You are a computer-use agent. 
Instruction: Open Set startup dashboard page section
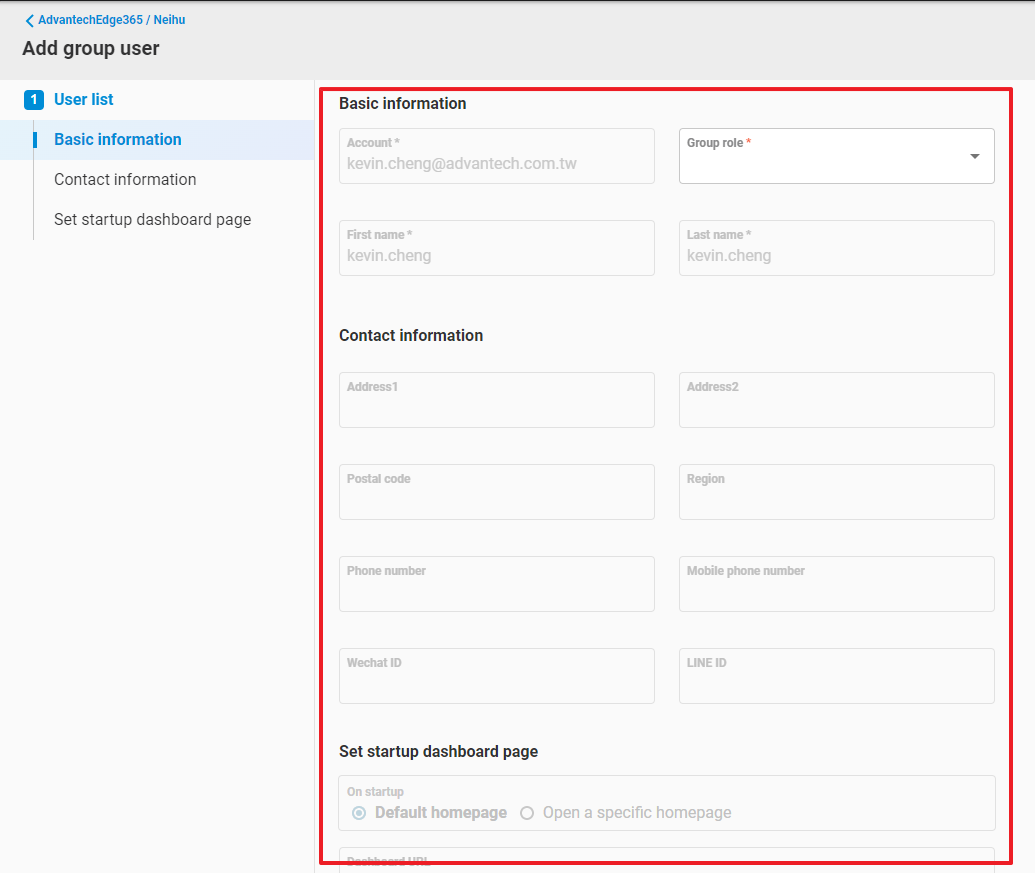tap(152, 220)
